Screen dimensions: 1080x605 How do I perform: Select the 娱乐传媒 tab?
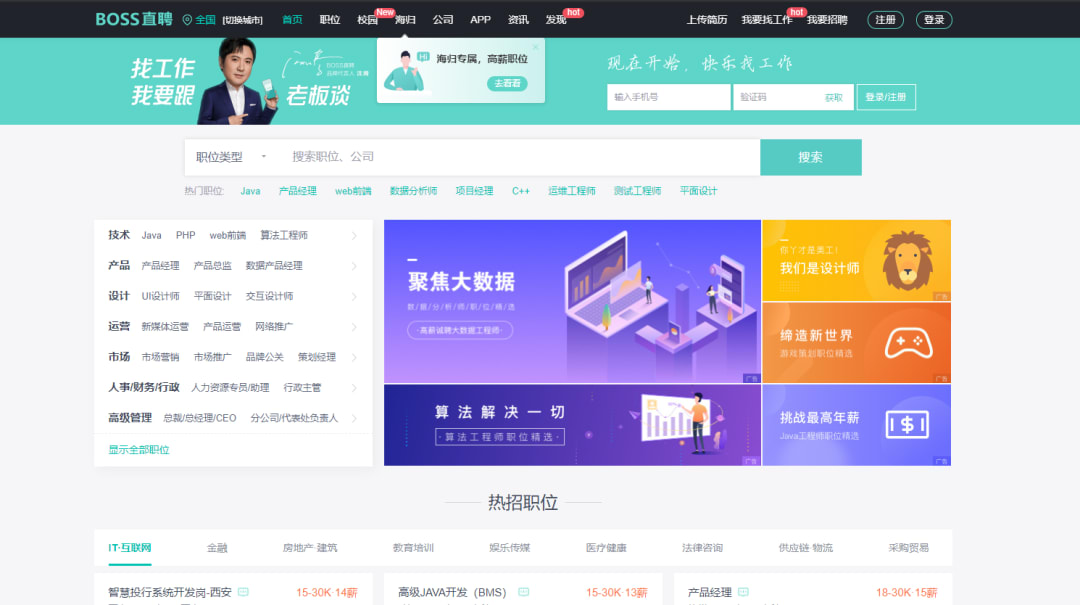(x=510, y=548)
